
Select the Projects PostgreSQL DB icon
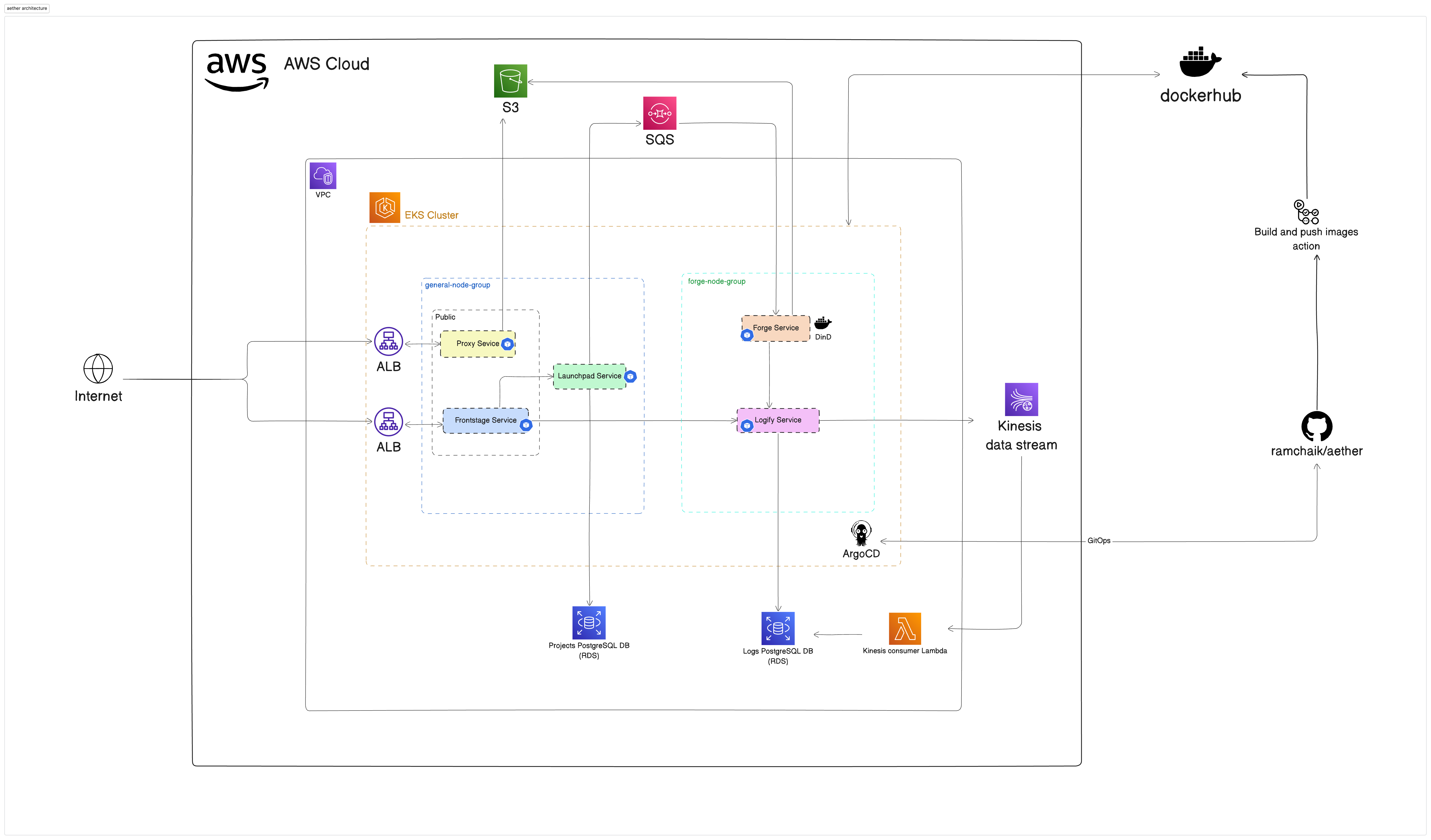pos(589,623)
